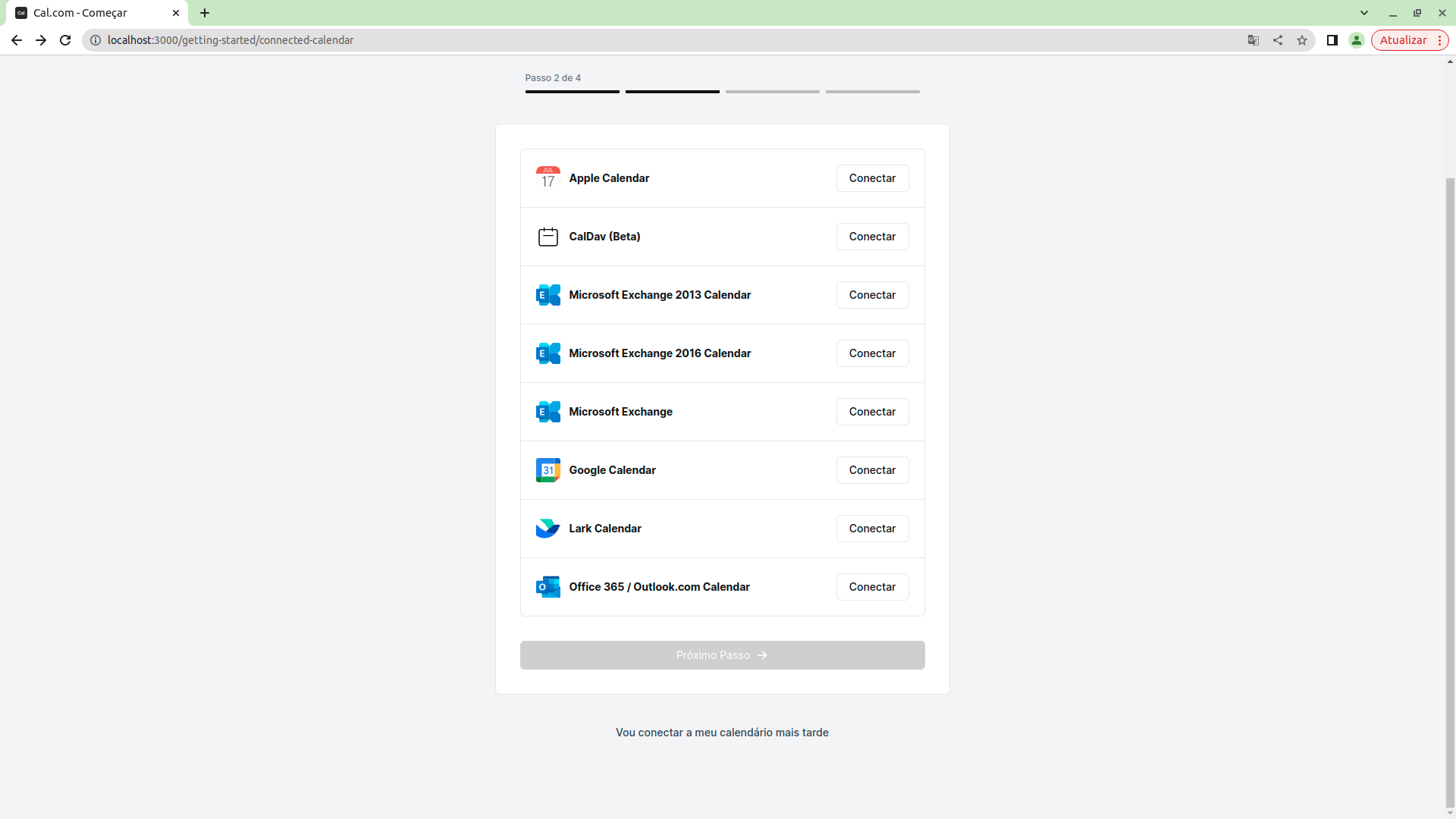The width and height of the screenshot is (1456, 819).
Task: Click the Lark Calendar icon
Action: click(548, 529)
